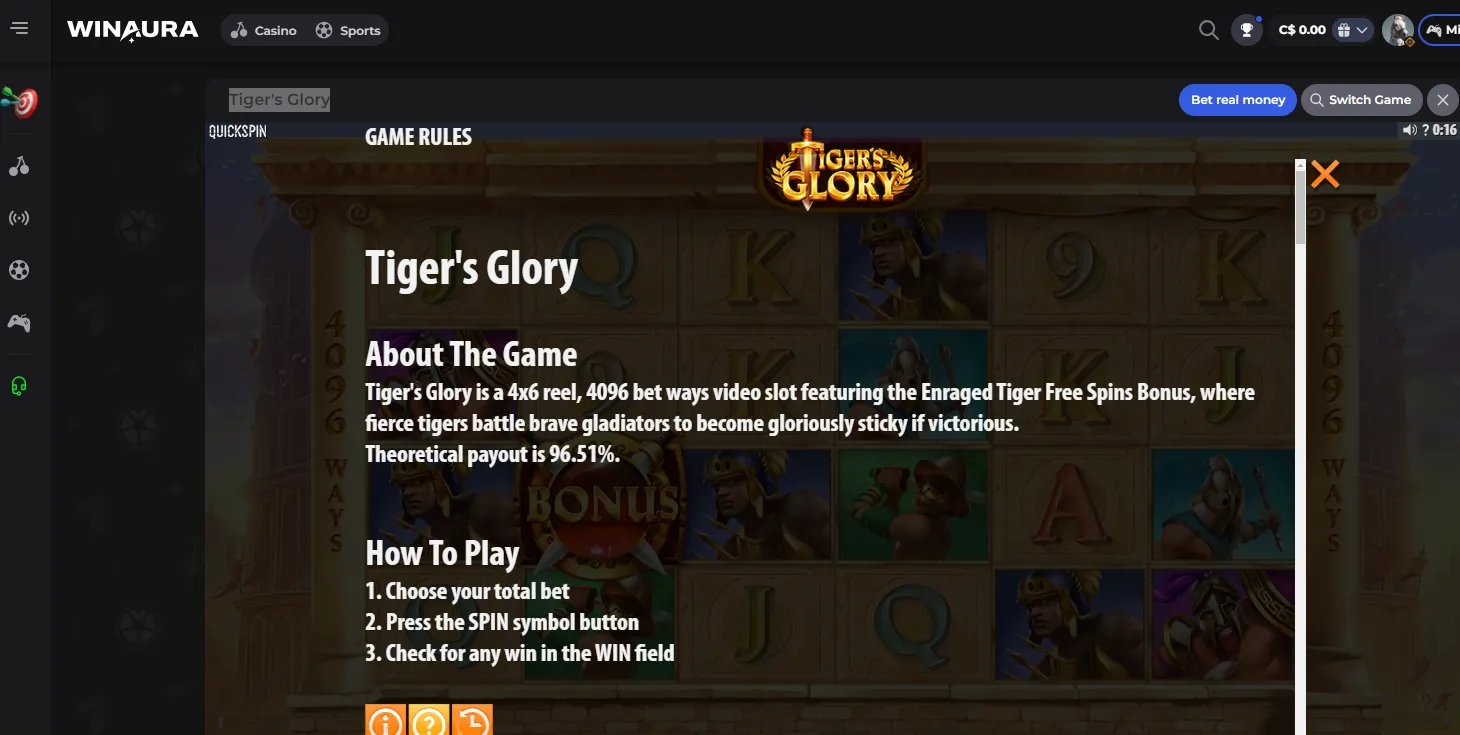This screenshot has width=1460, height=735.
Task: Mute the game sound speaker icon
Action: point(1409,130)
